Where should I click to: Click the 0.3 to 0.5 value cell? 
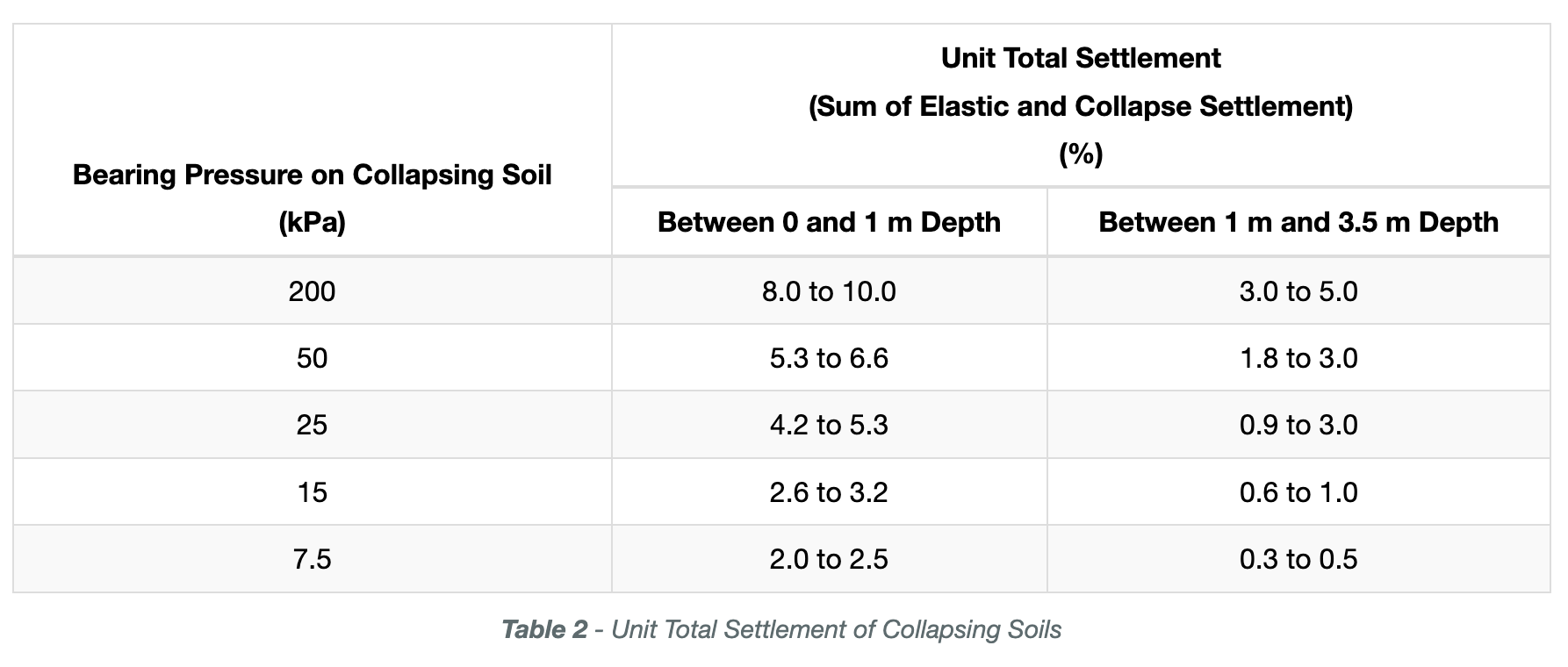tap(1298, 559)
